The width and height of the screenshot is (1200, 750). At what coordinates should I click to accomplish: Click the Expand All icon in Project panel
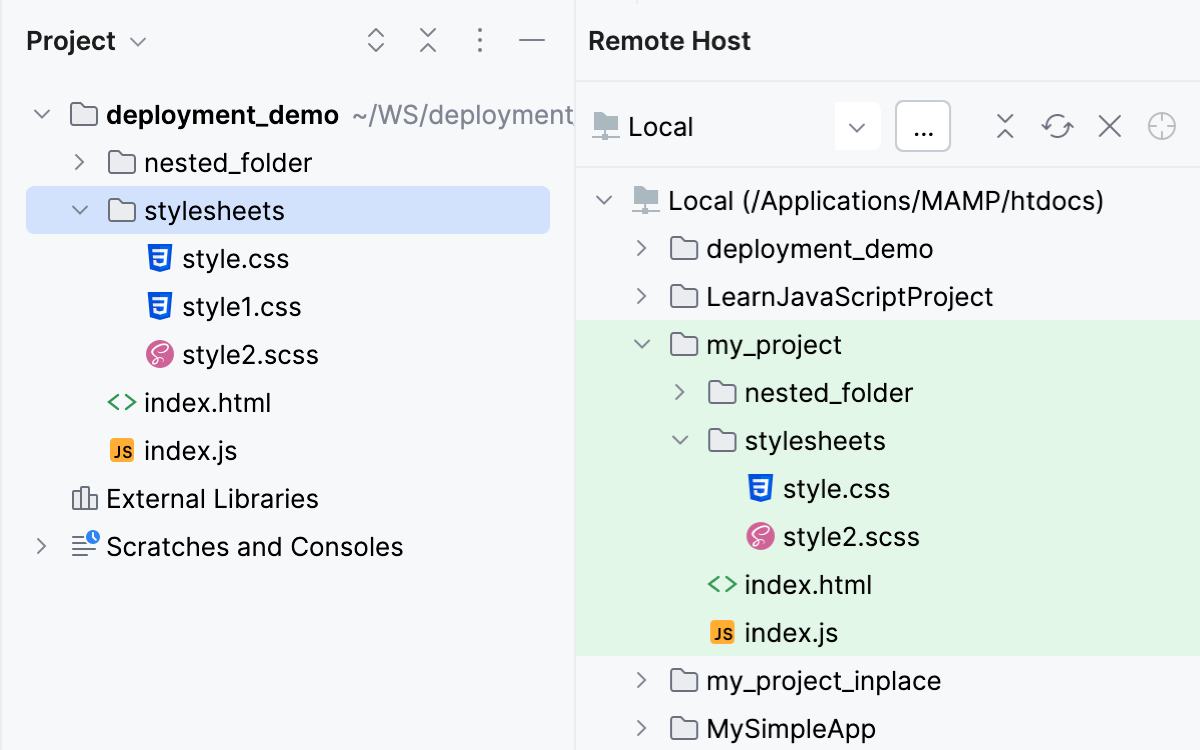(376, 41)
